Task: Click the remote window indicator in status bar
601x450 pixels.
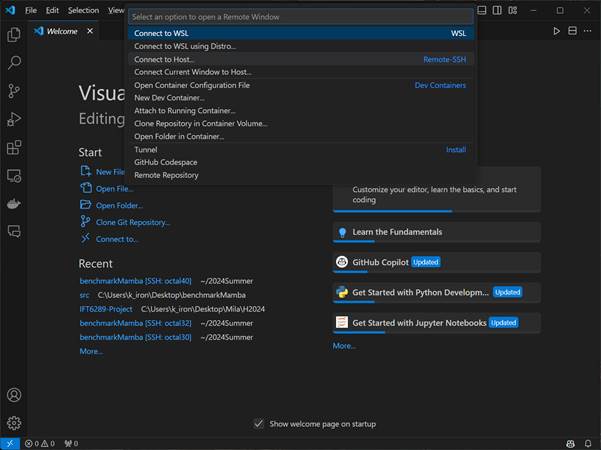Action: pyautogui.click(x=10, y=443)
